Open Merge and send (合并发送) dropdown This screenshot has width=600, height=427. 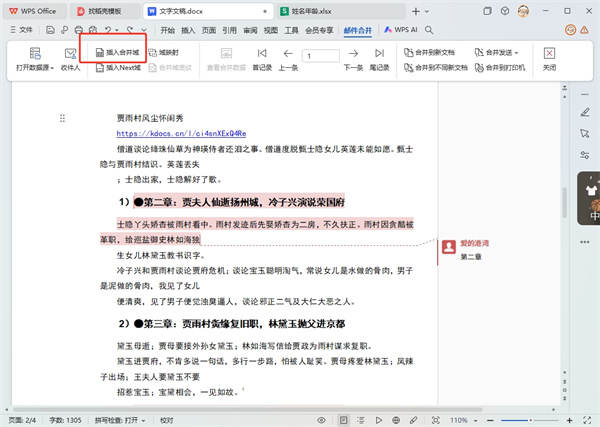point(496,52)
